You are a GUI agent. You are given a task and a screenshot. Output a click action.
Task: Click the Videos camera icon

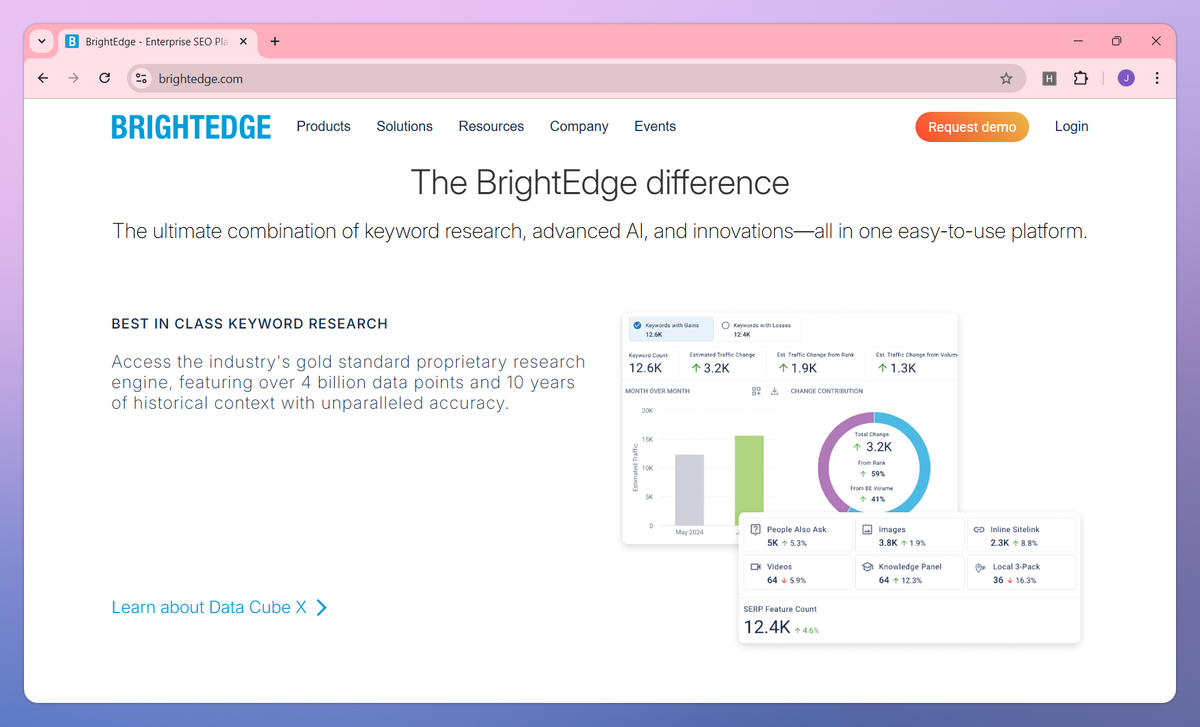pyautogui.click(x=756, y=567)
